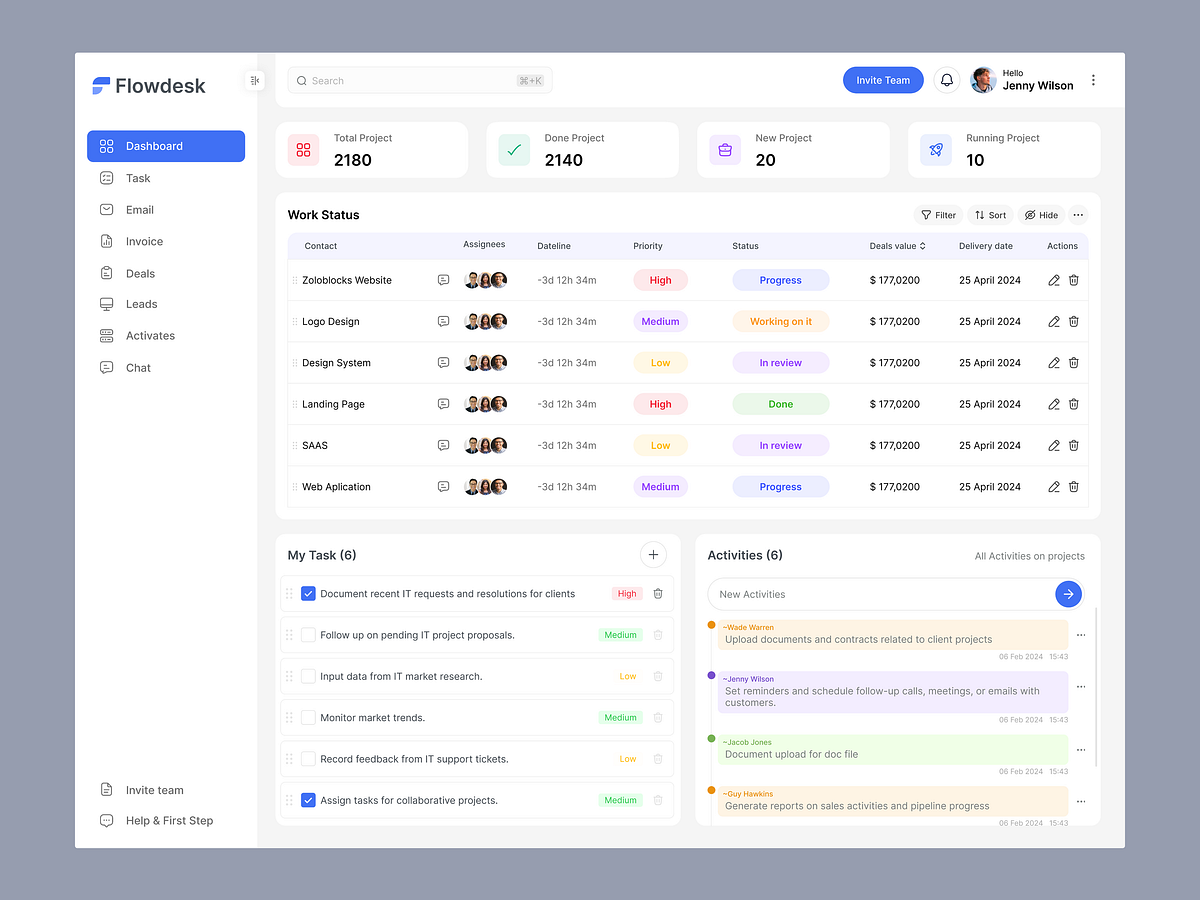1200x900 pixels.
Task: Change Zoloblocks Website Progress status
Action: pos(781,280)
